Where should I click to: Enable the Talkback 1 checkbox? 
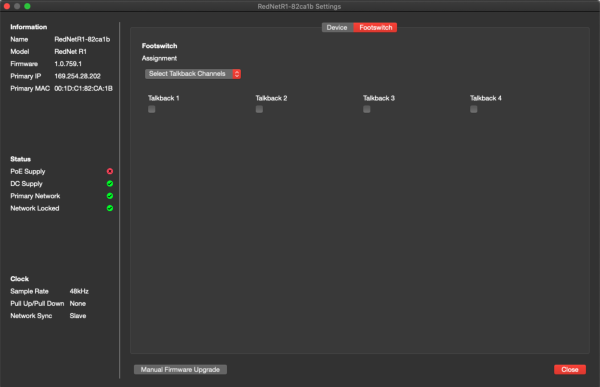[x=152, y=109]
